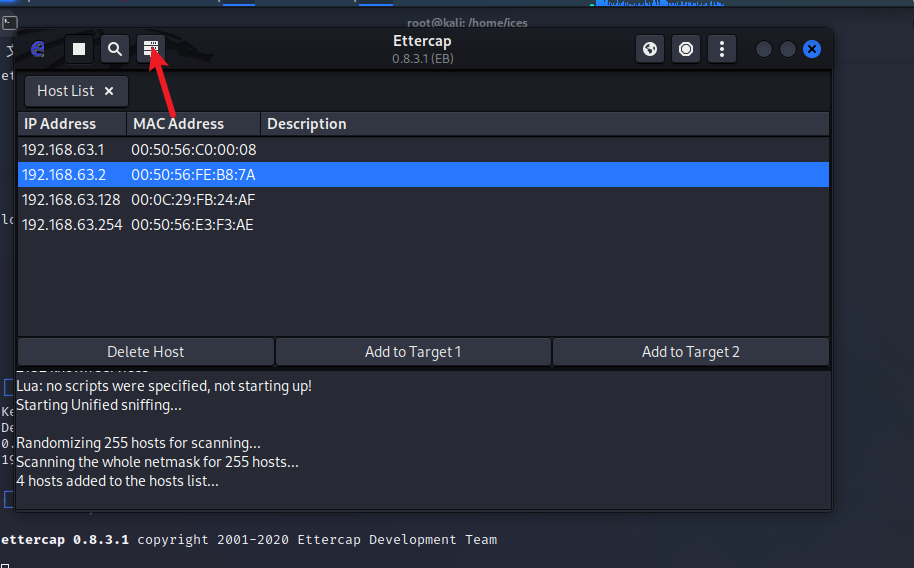Sort by IP Address column header
This screenshot has height=568, width=914.
coord(72,124)
